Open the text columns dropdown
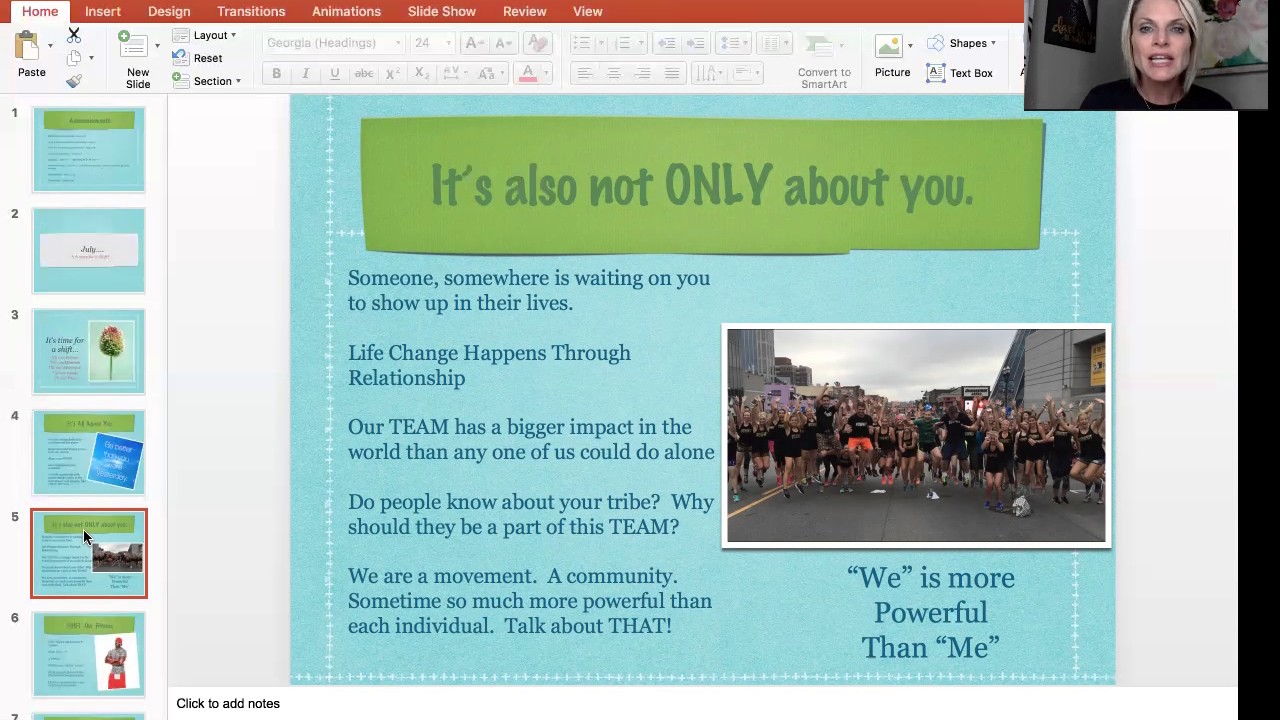The height and width of the screenshot is (720, 1280). pyautogui.click(x=773, y=43)
